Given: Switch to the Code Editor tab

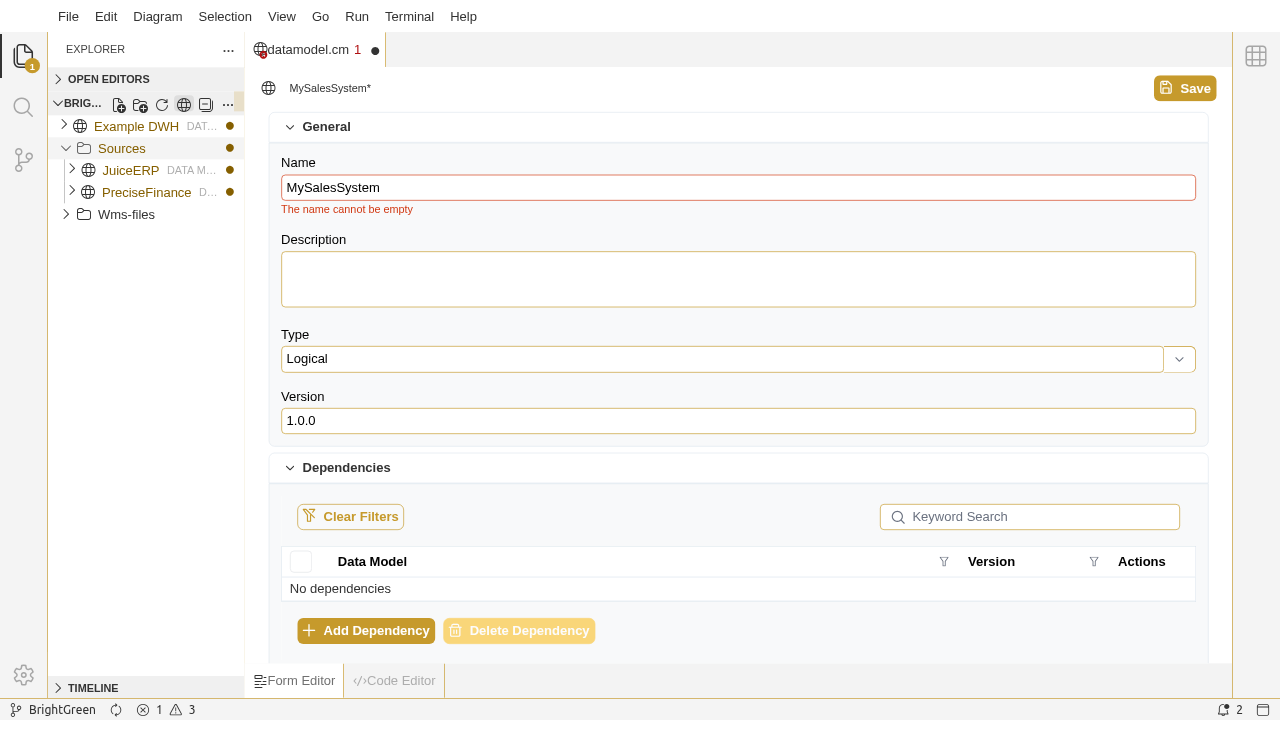Looking at the screenshot, I should tap(395, 681).
